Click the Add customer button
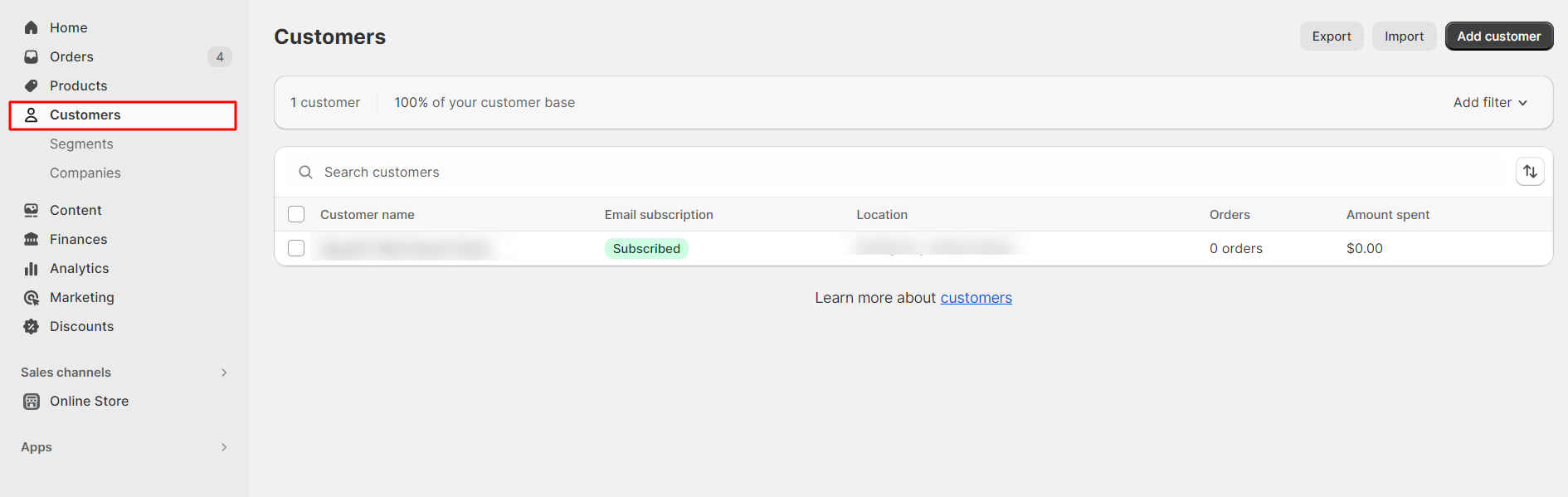 [1498, 37]
